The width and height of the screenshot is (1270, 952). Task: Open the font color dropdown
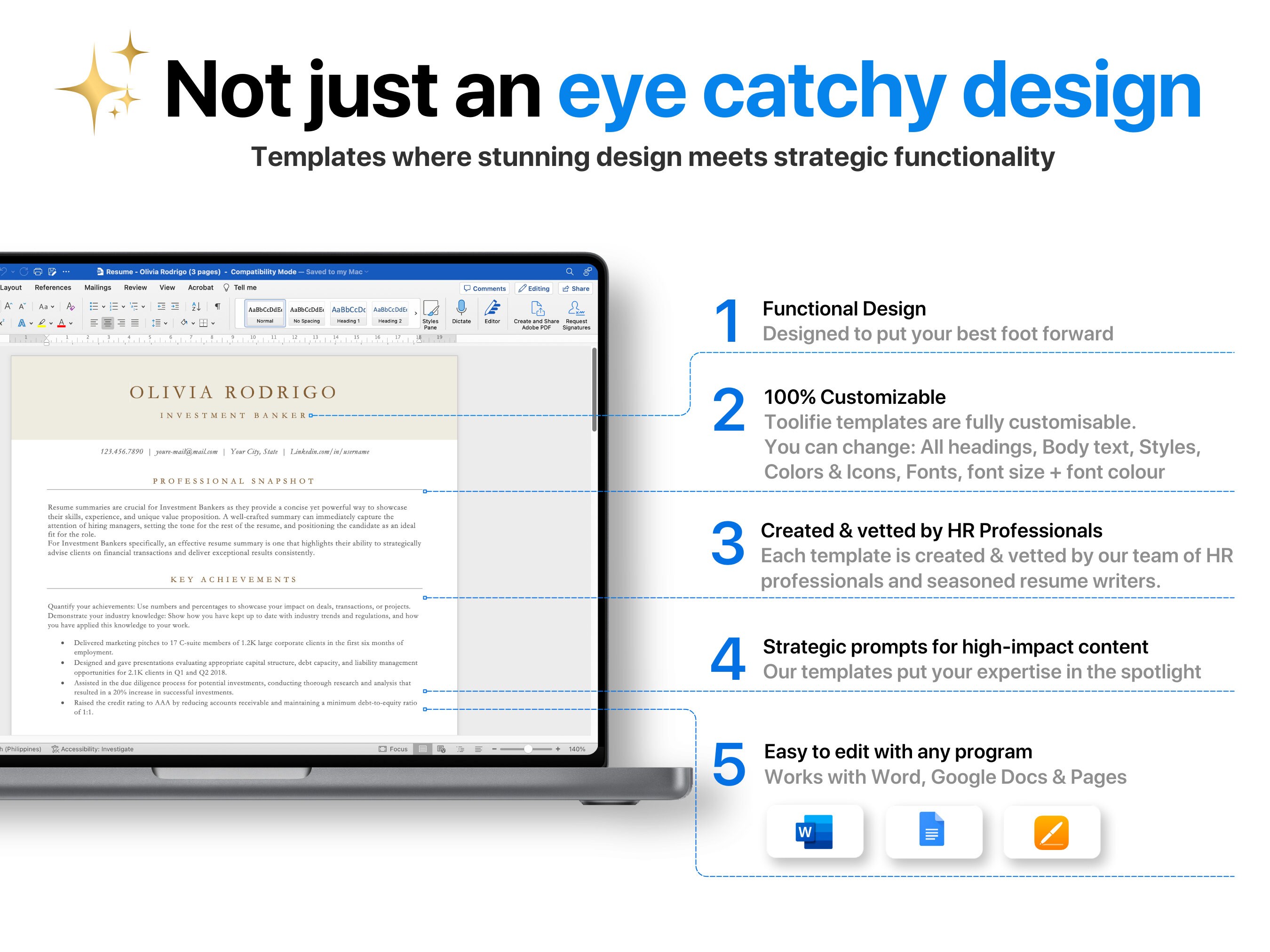[x=70, y=323]
